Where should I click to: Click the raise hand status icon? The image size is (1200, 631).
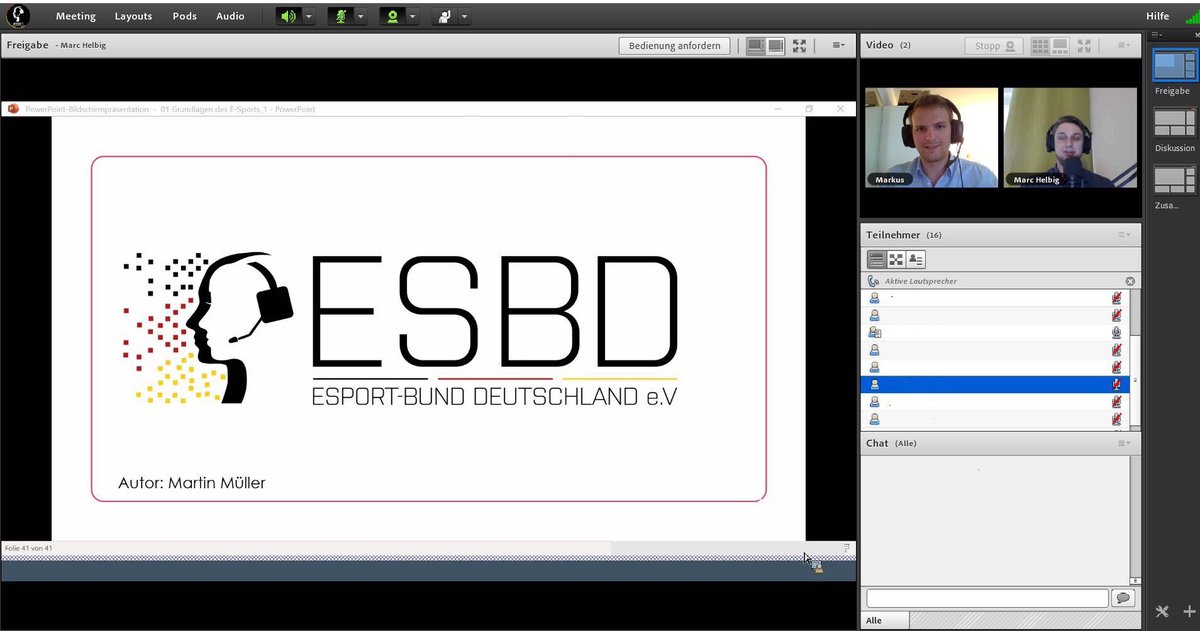point(444,17)
